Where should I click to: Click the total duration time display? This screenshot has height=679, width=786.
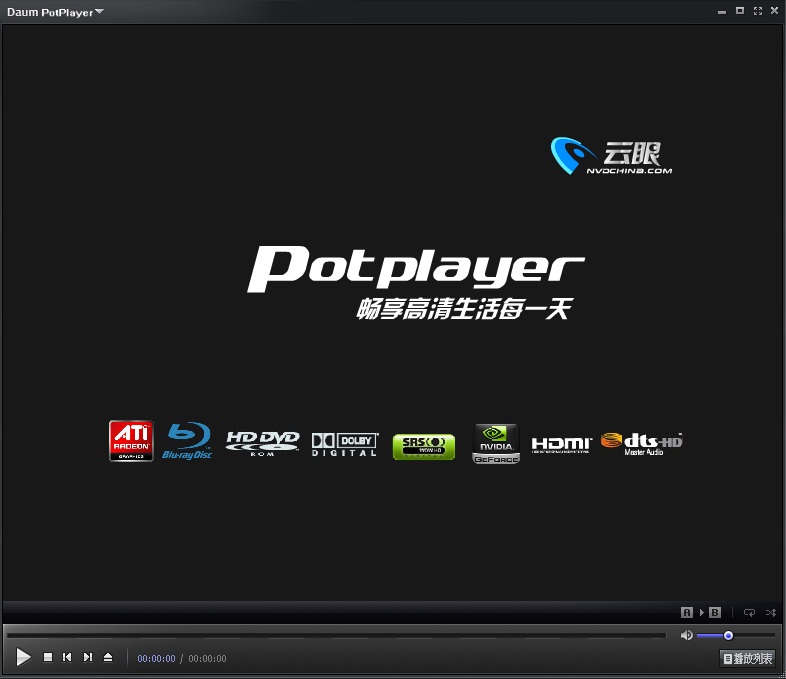coord(207,658)
